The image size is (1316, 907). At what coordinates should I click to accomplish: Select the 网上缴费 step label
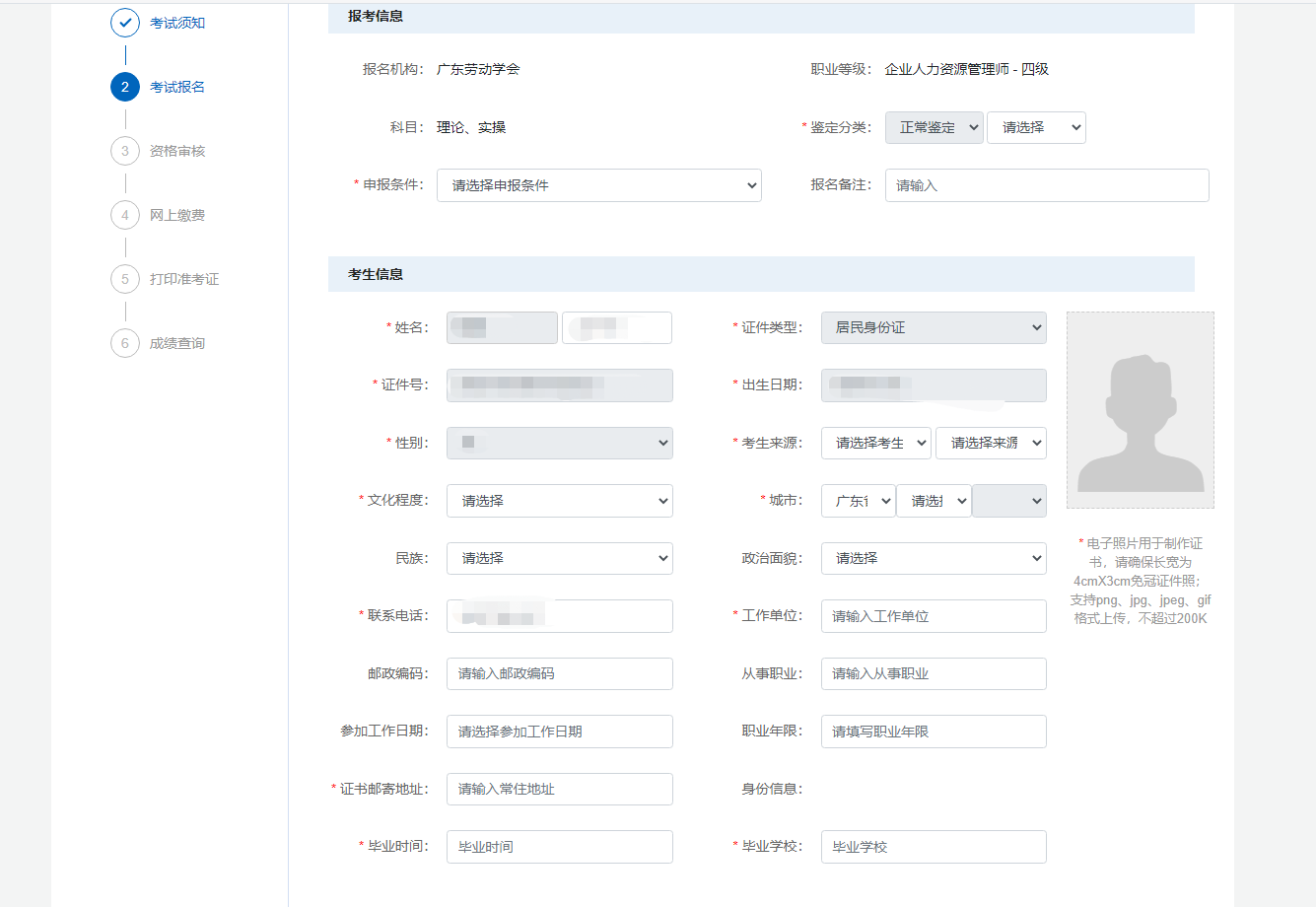click(x=177, y=215)
